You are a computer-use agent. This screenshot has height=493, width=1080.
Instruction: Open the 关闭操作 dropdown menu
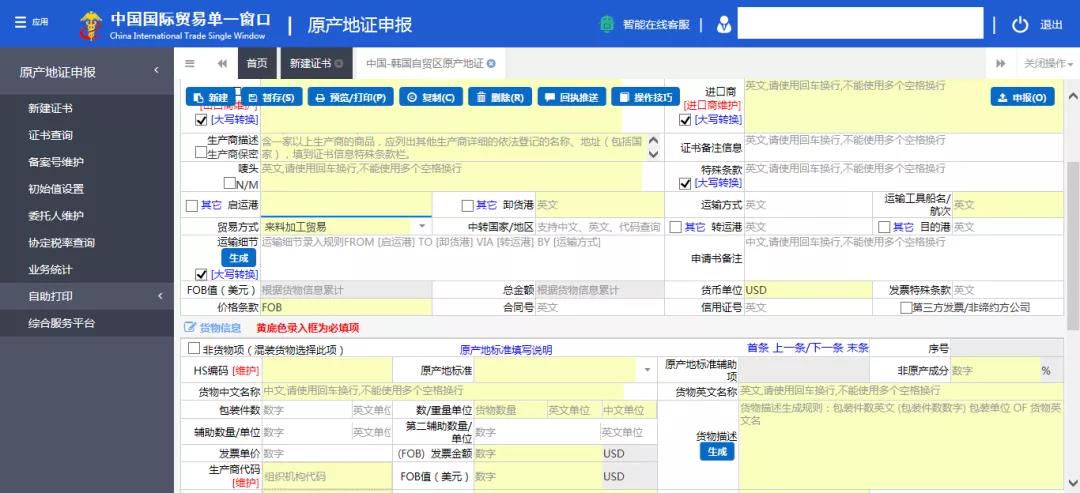1048,63
